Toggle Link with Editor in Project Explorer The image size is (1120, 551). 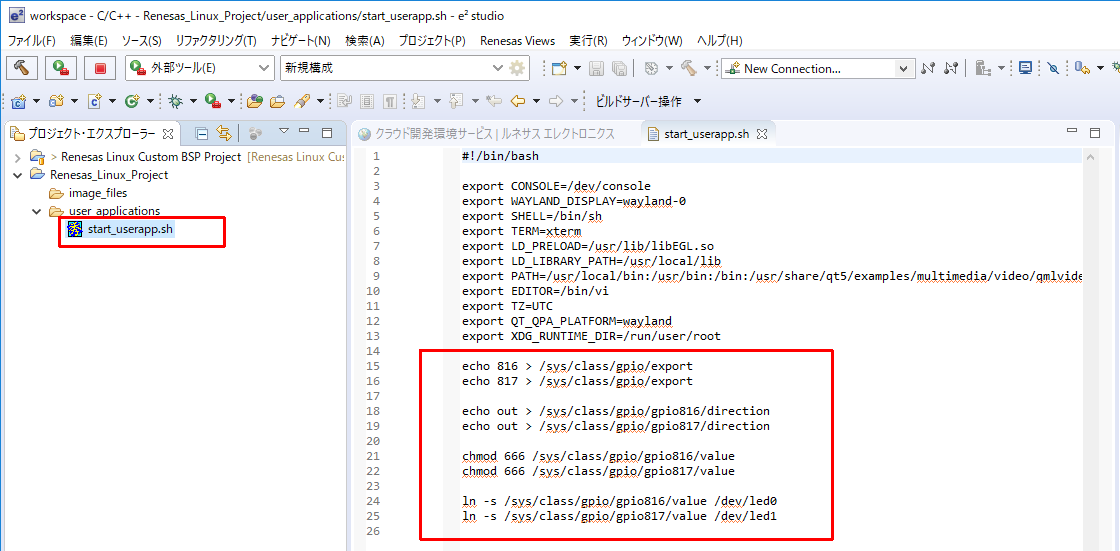224,133
